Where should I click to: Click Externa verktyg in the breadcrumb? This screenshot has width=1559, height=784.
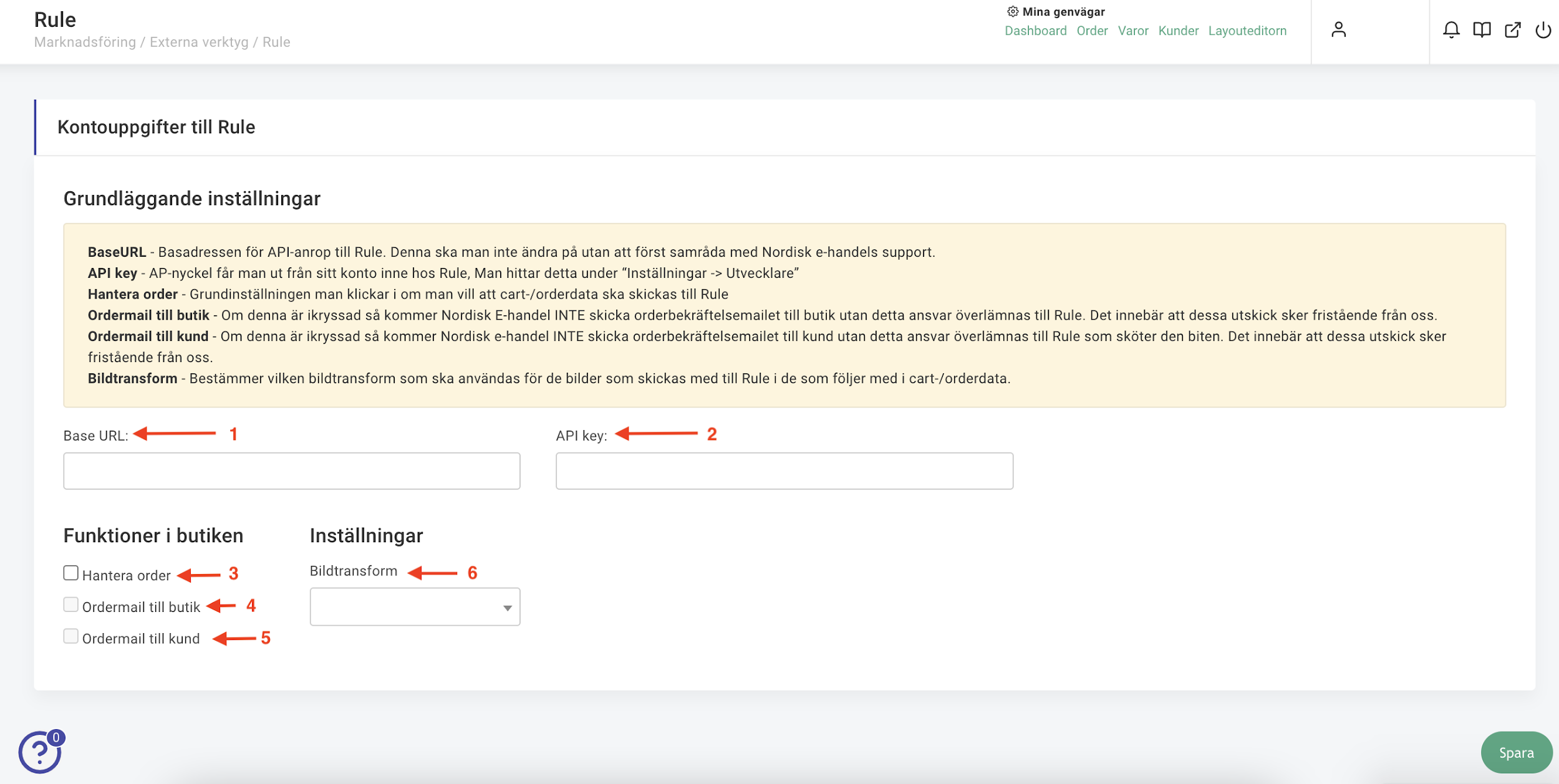pyautogui.click(x=199, y=42)
